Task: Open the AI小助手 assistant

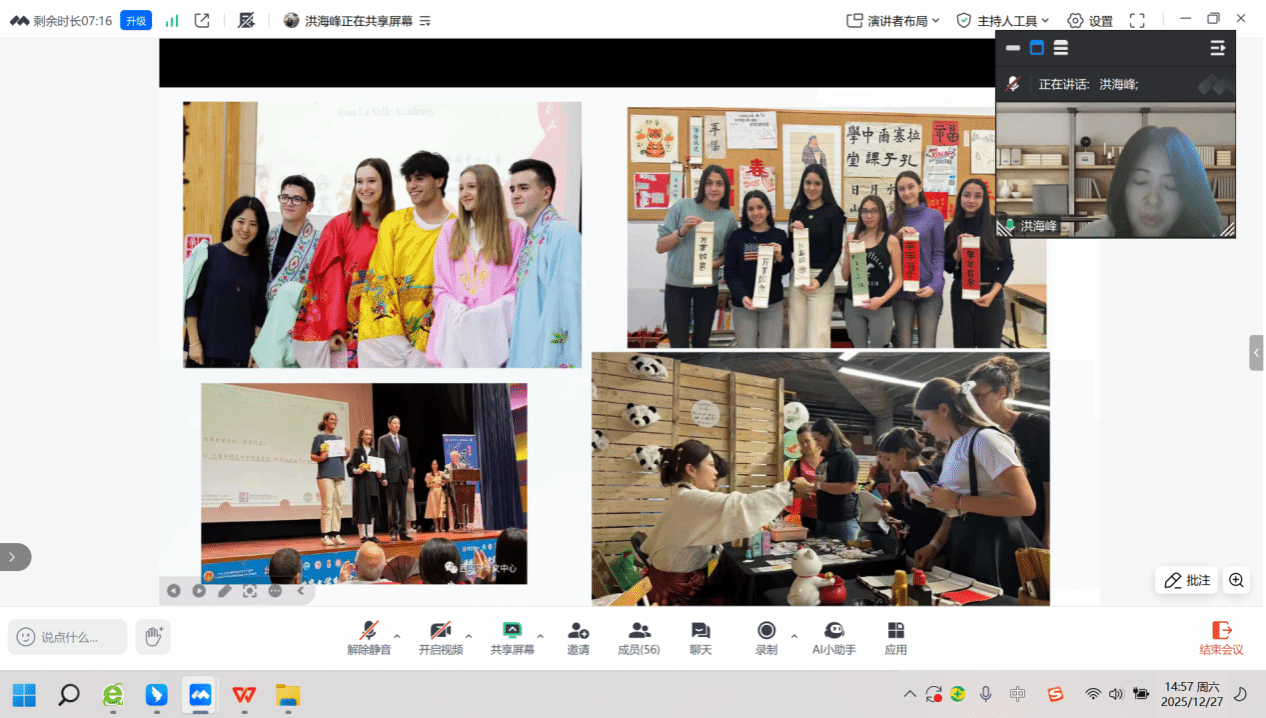Action: pos(833,638)
